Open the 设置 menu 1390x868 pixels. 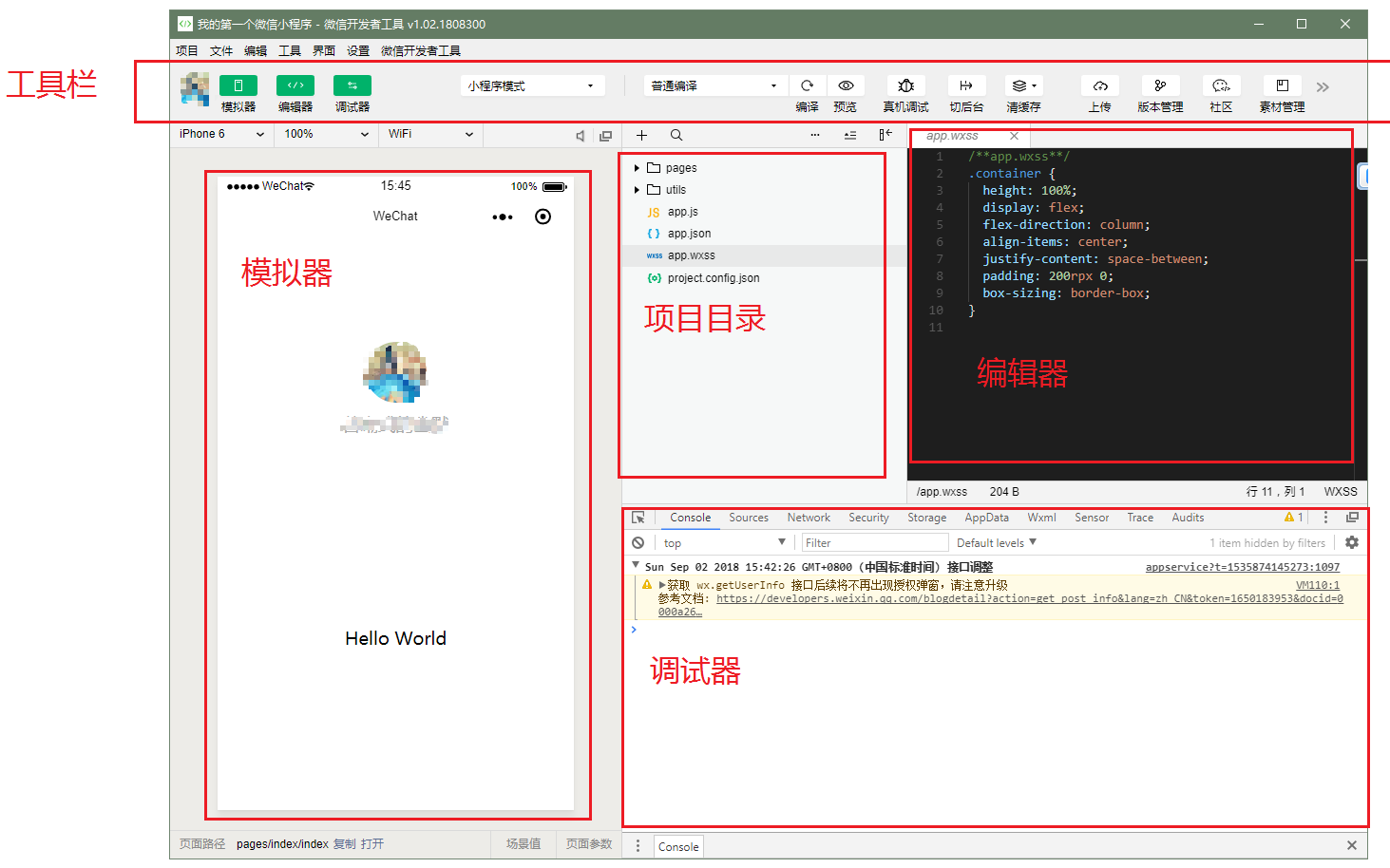point(357,51)
